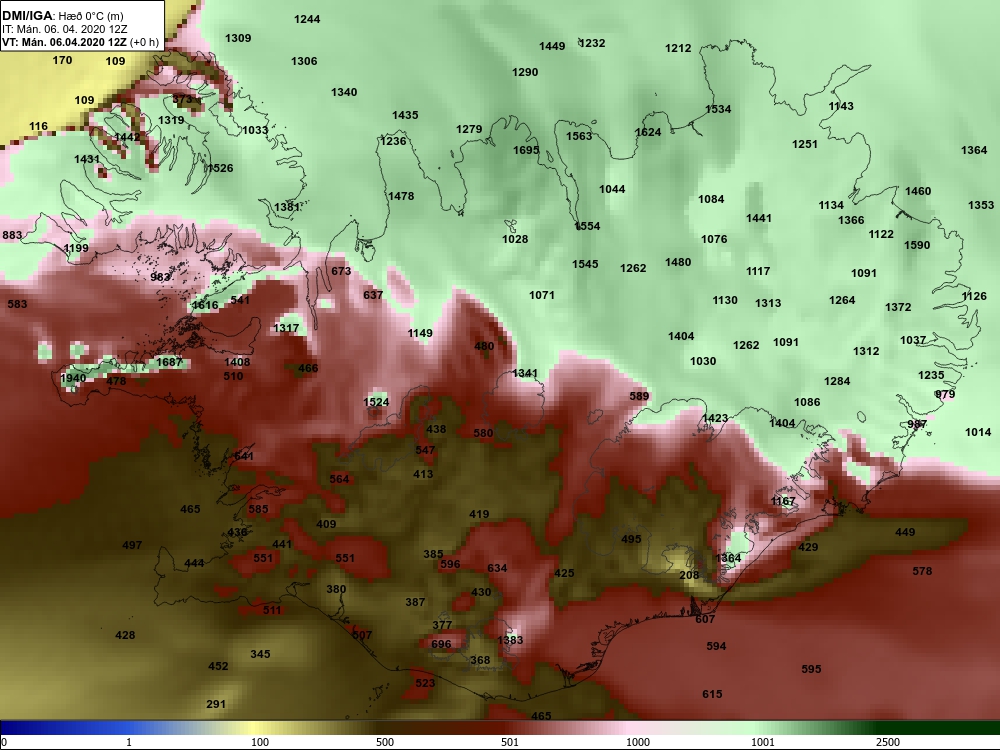
Task: Select the data point 1435
Action: click(x=405, y=115)
